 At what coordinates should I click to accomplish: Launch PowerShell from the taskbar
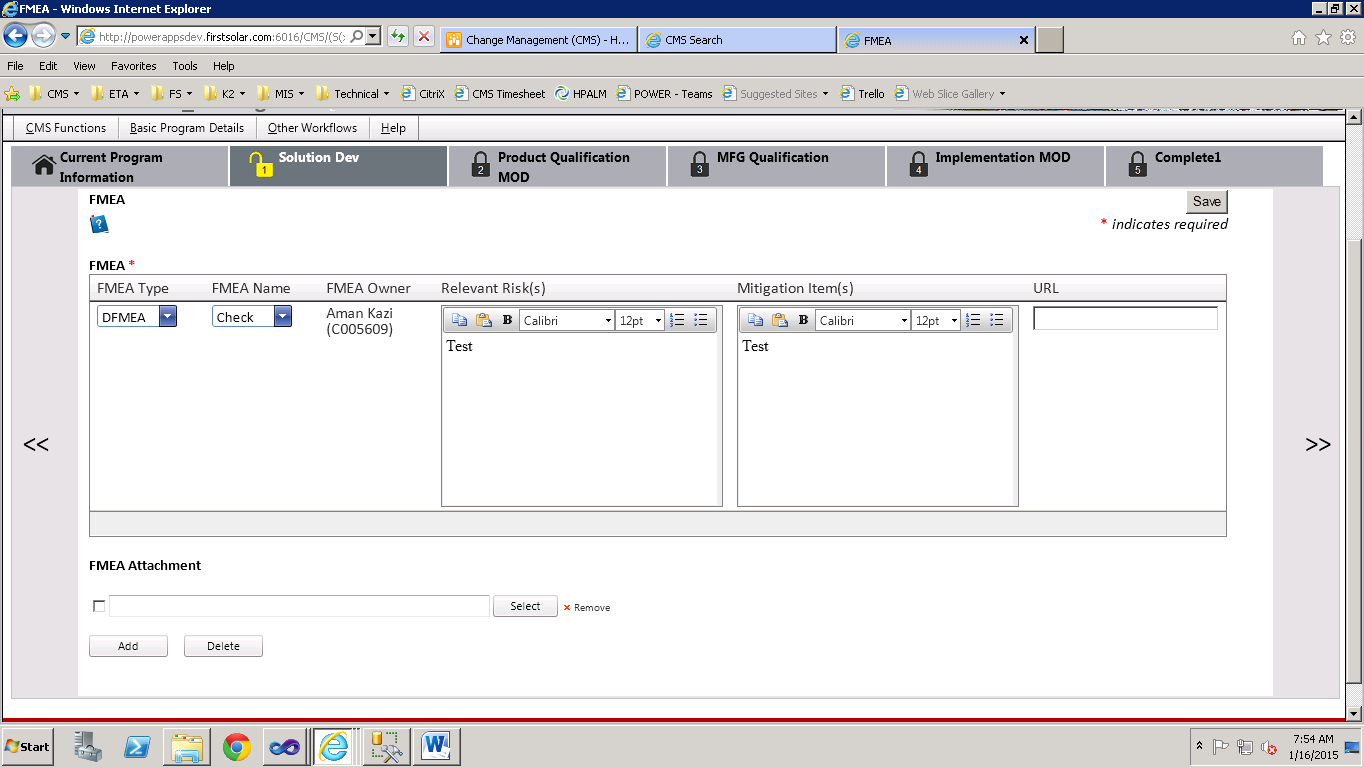tap(137, 747)
